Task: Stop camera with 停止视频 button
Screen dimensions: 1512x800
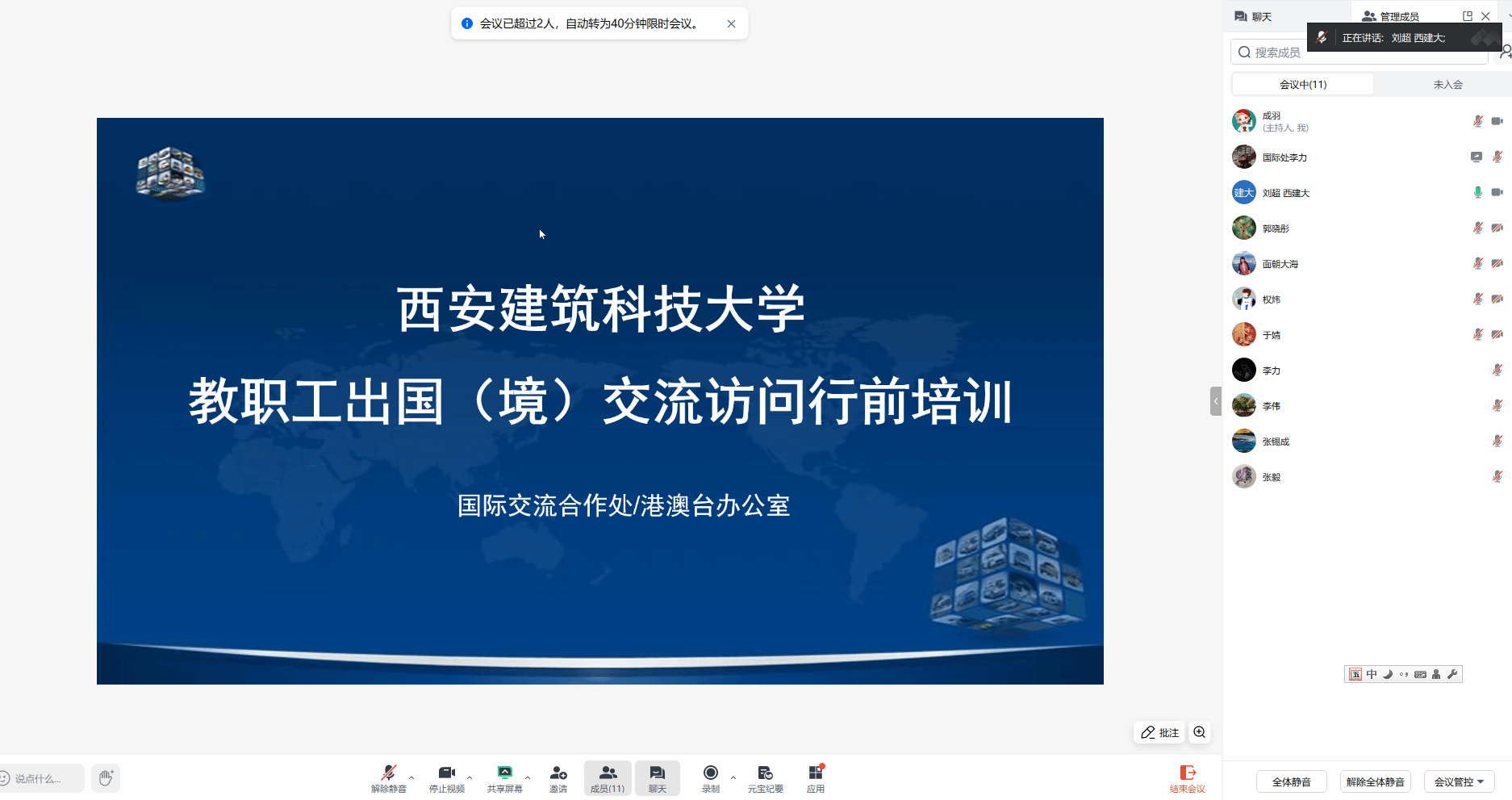Action: (x=446, y=778)
